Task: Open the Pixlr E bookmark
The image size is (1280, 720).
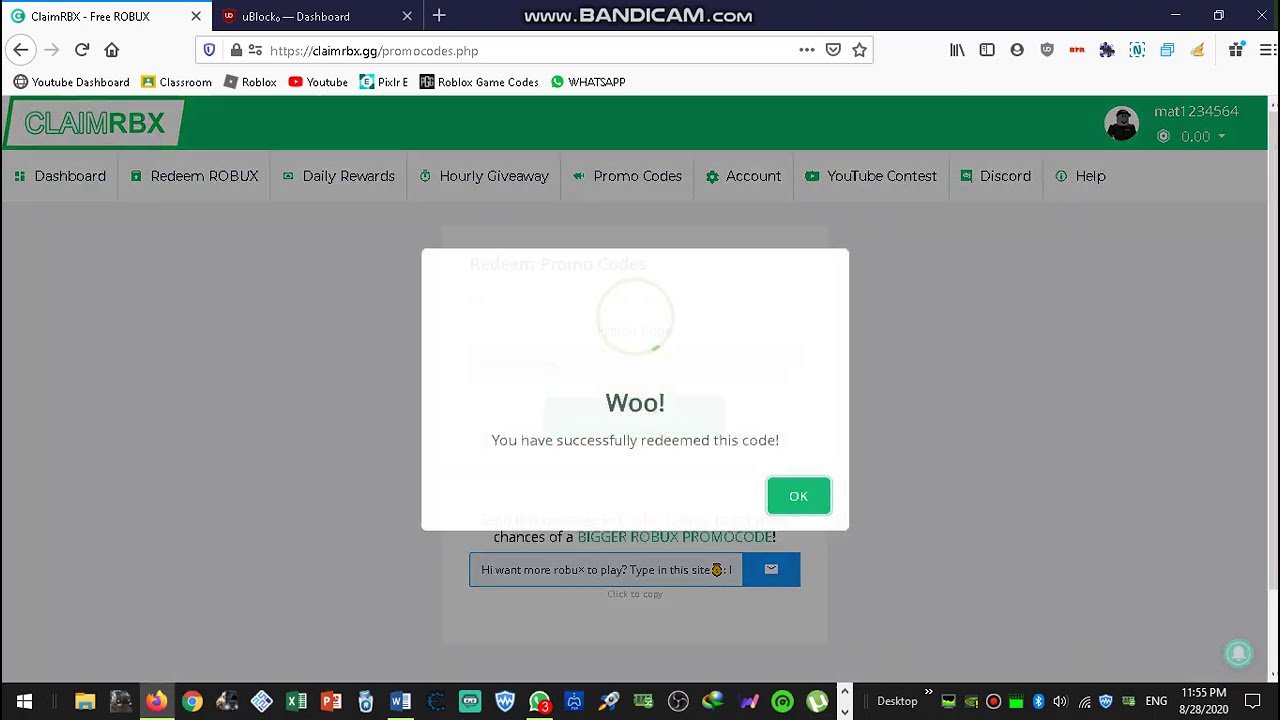Action: tap(384, 82)
